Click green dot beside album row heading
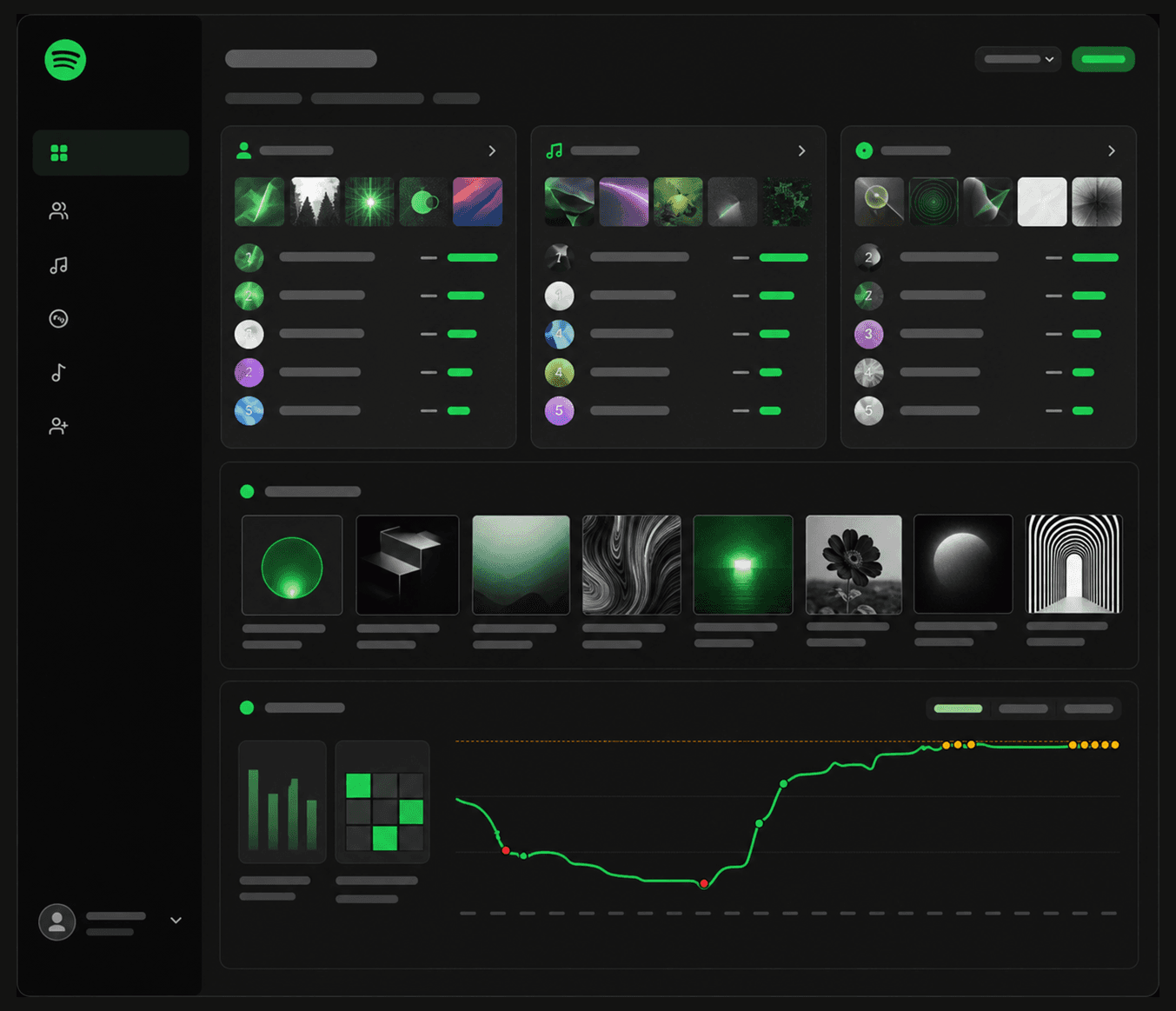This screenshot has width=1176, height=1011. pos(247,491)
